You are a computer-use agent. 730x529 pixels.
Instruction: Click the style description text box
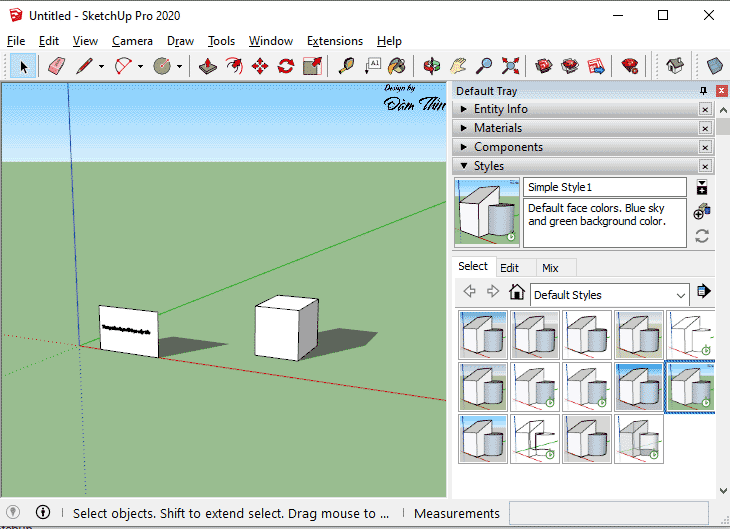604,223
